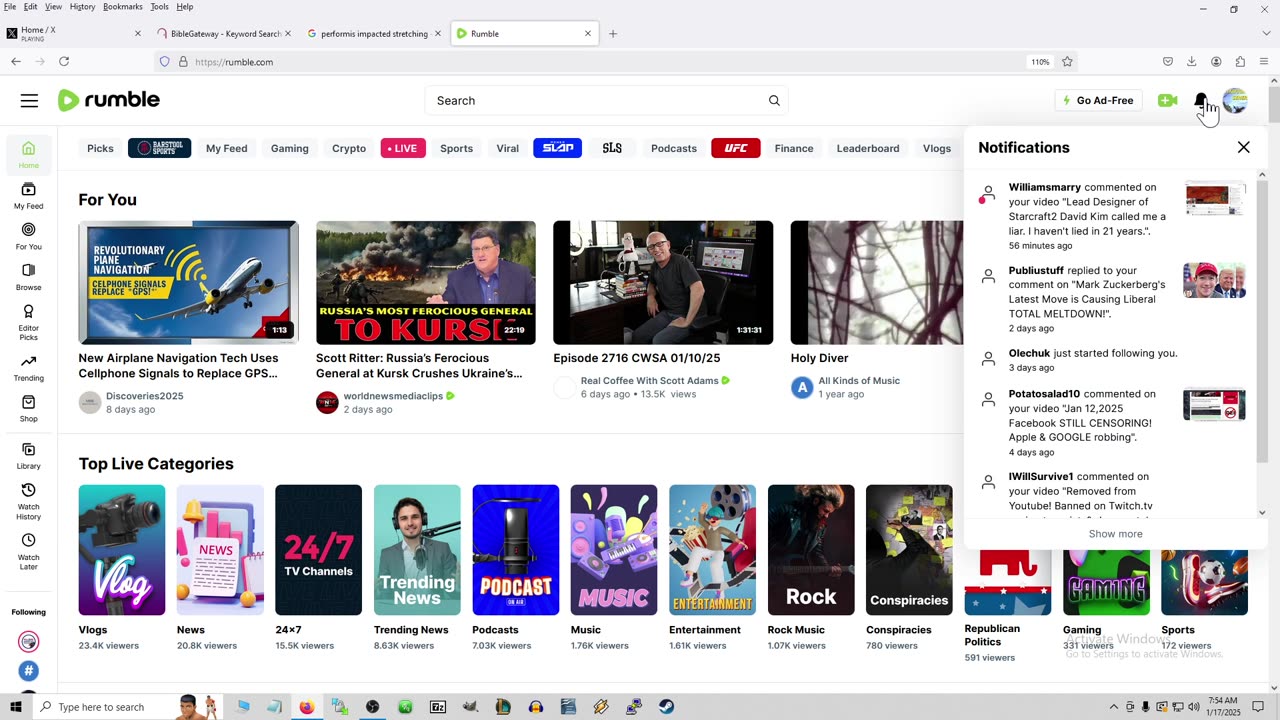The height and width of the screenshot is (720, 1280).
Task: Bookmark this page with star
Action: pyautogui.click(x=1067, y=62)
